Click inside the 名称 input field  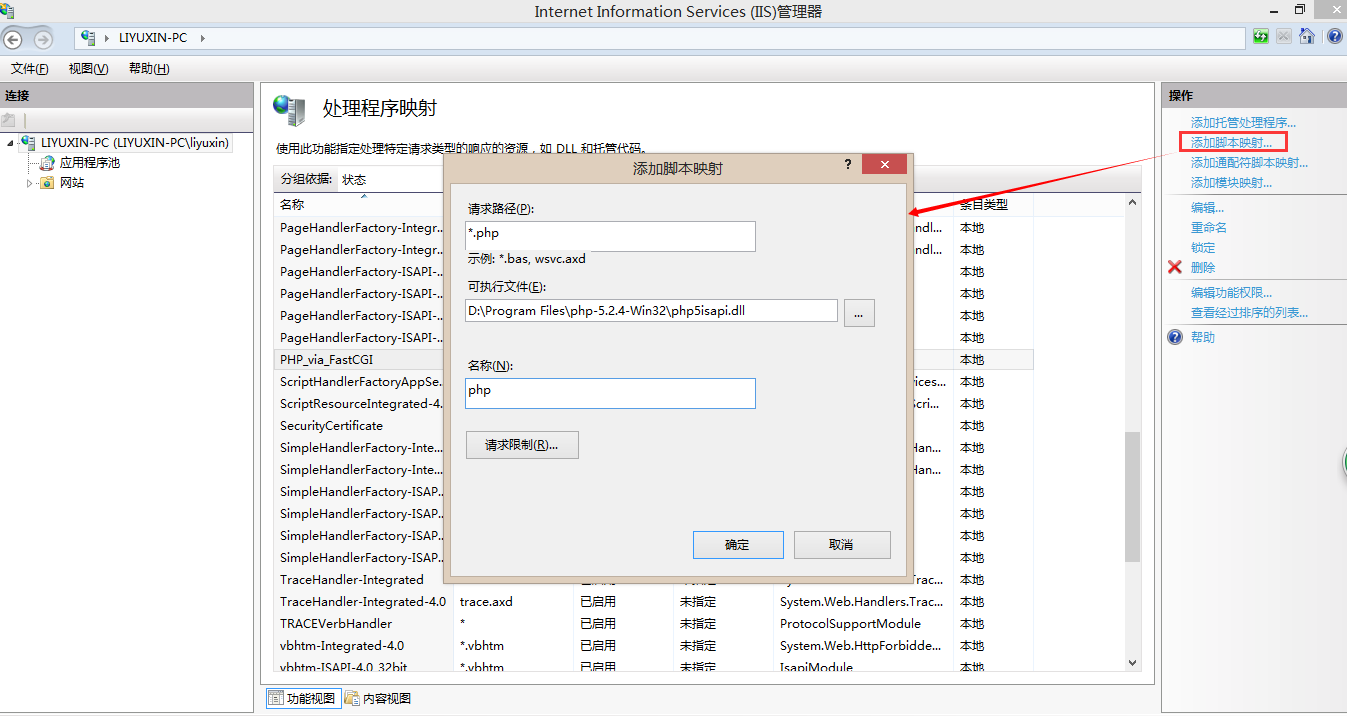pyautogui.click(x=610, y=393)
